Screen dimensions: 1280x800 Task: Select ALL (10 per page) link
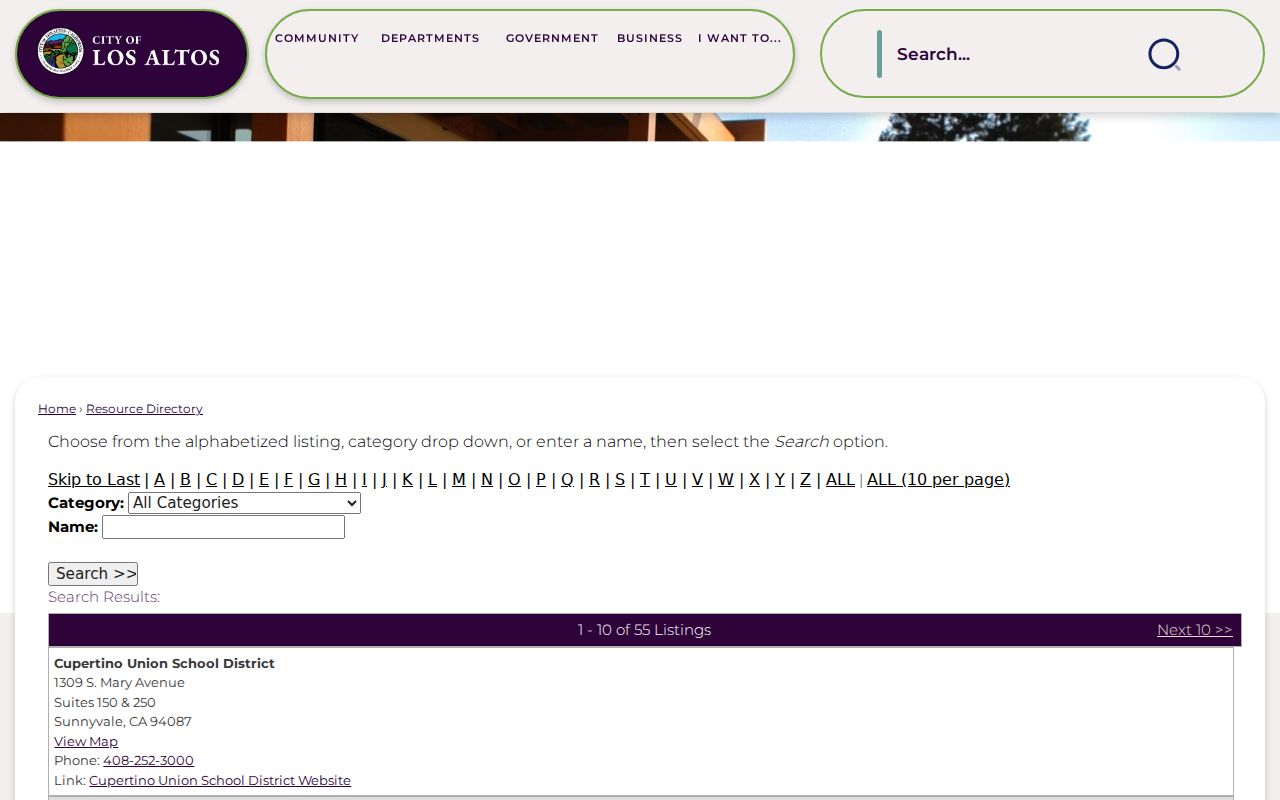[938, 480]
